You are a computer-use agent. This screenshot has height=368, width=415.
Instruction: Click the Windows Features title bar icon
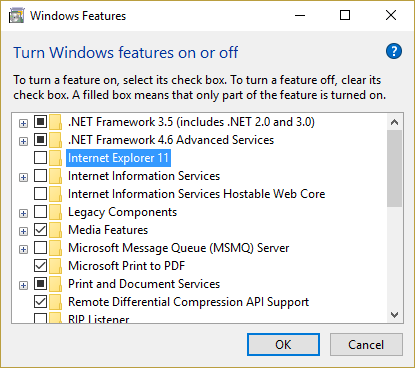click(x=17, y=16)
